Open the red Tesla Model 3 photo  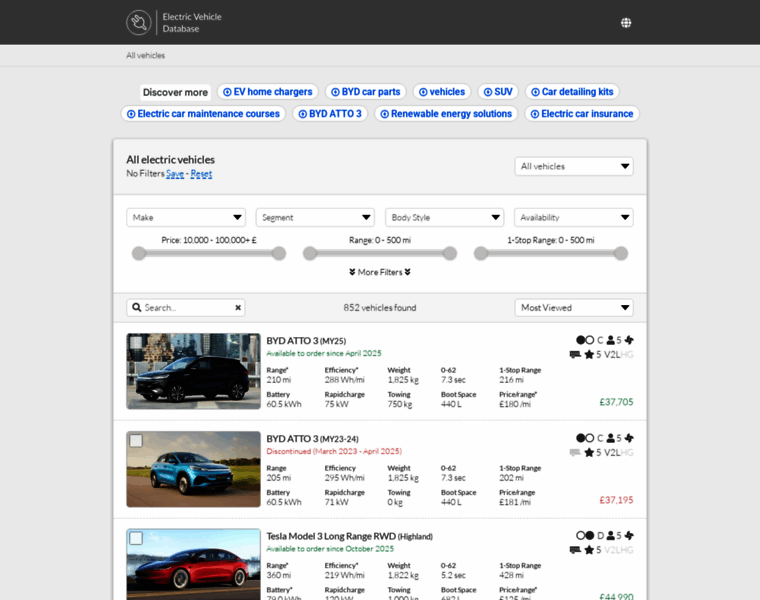click(193, 564)
